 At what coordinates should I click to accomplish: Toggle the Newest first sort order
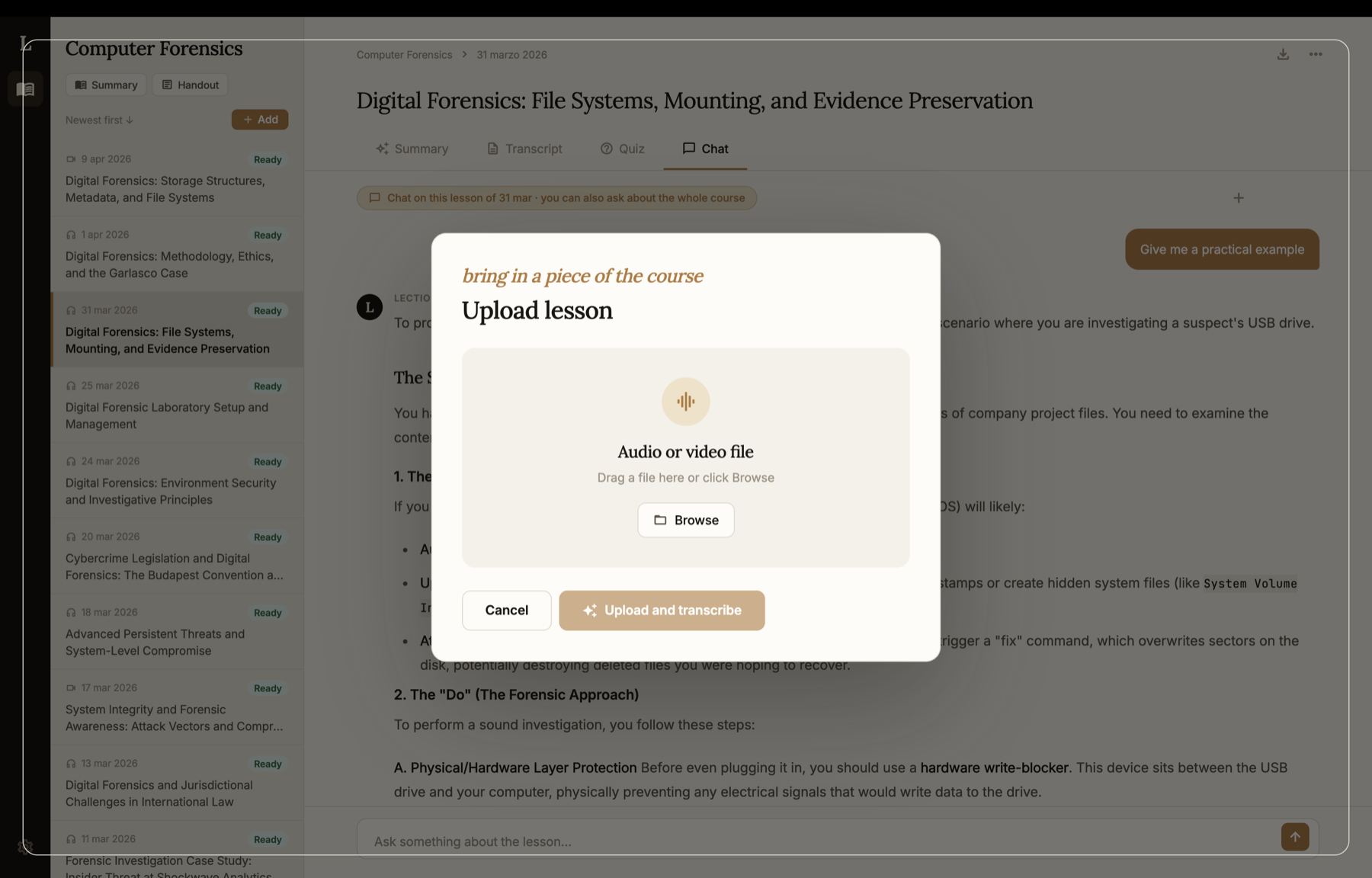99,120
